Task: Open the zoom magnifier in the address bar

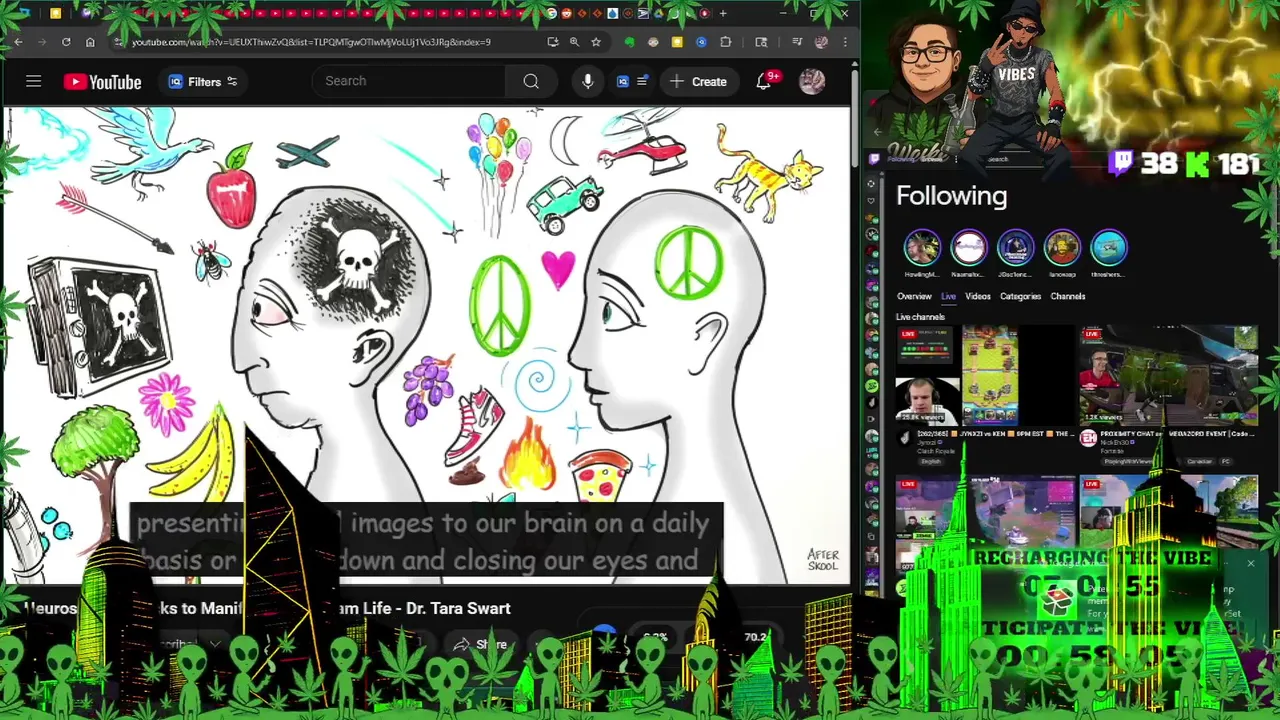Action: [x=574, y=42]
